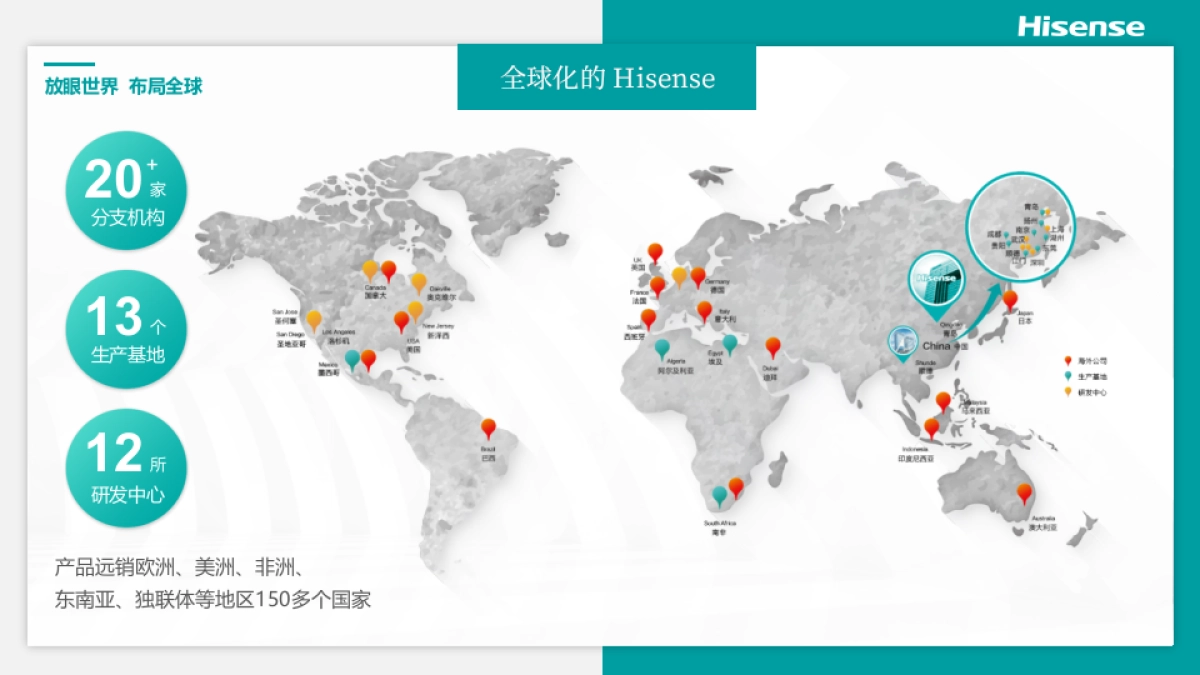Image resolution: width=1200 pixels, height=675 pixels.
Task: Select the red pin above UK
Action: (655, 252)
